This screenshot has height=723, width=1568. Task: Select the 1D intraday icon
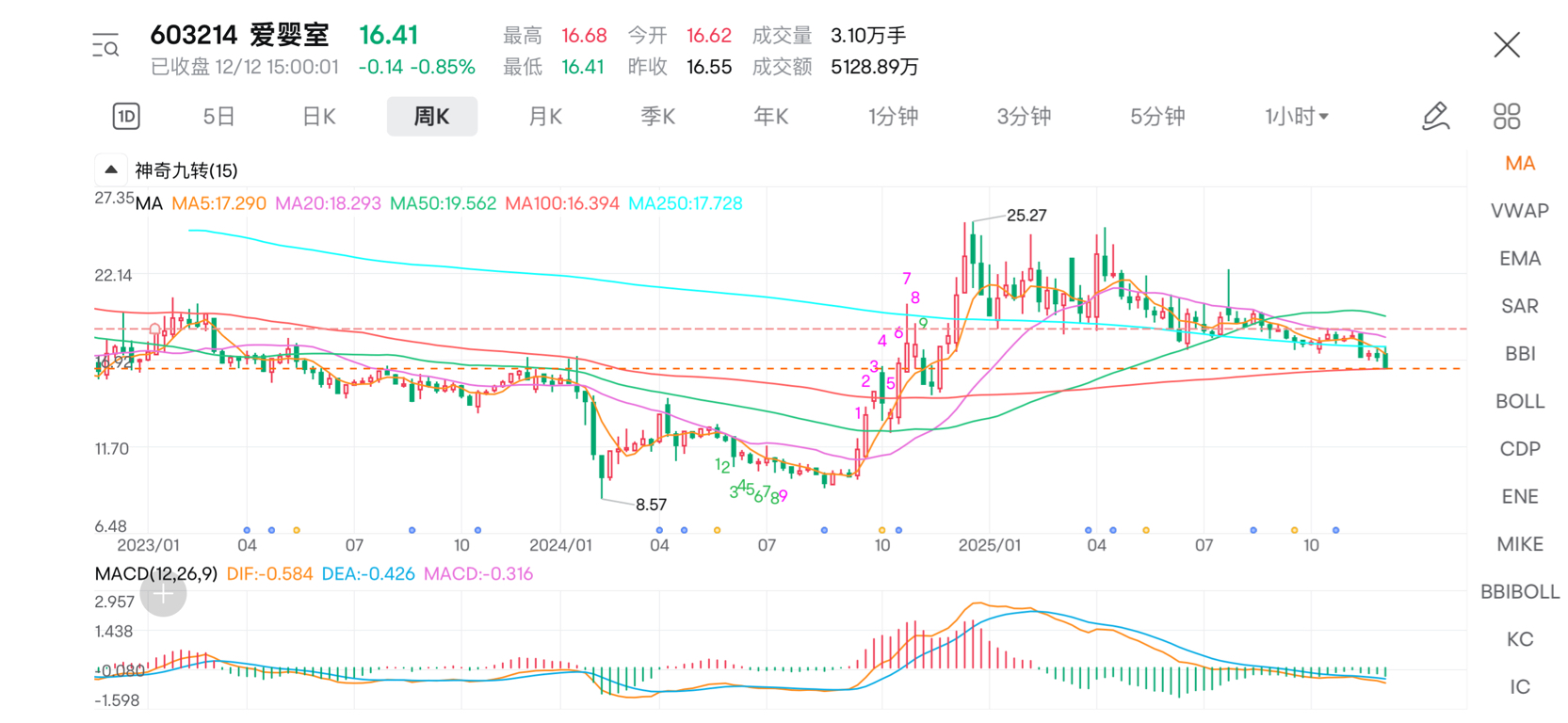[126, 116]
